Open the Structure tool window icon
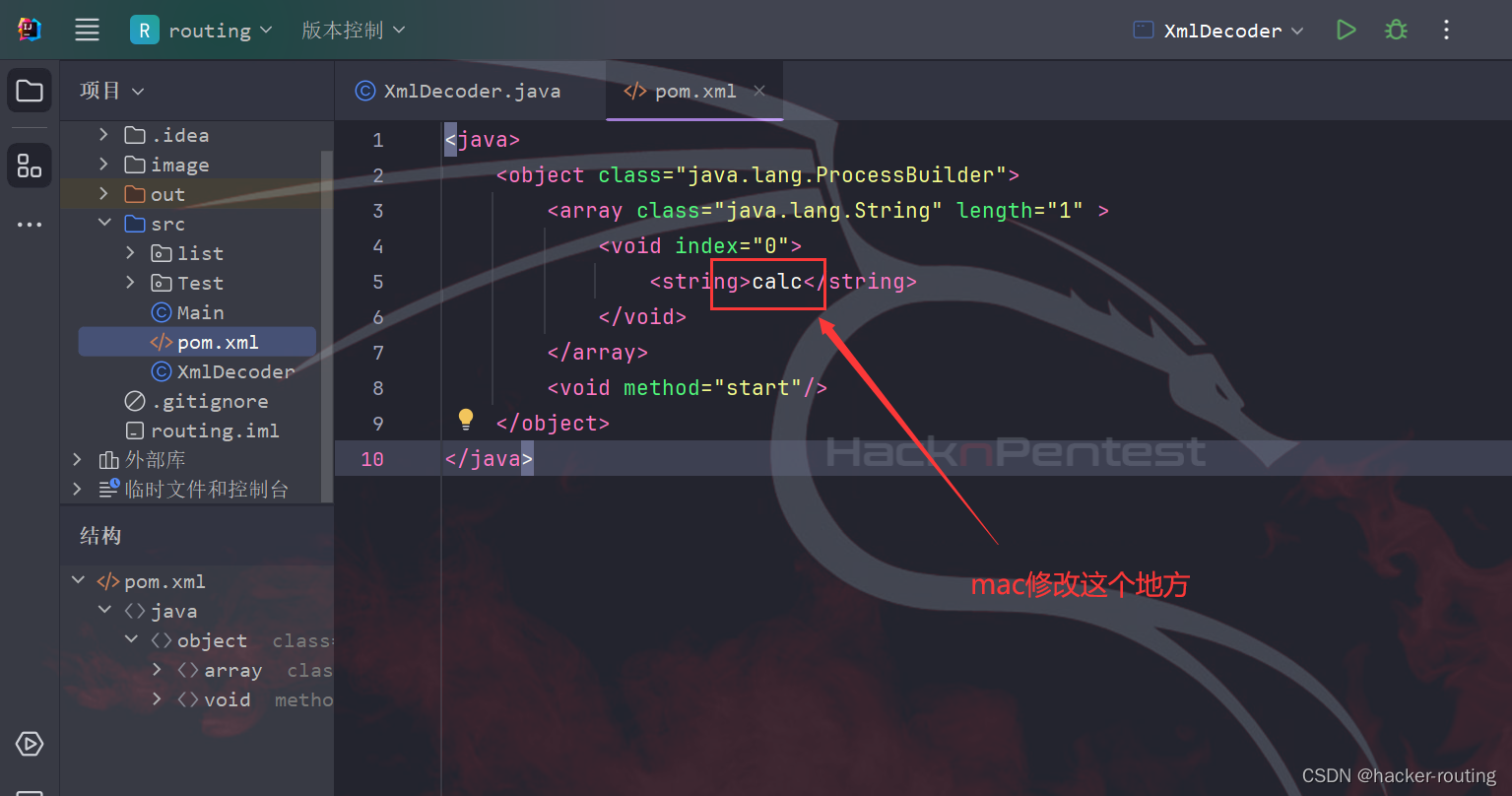Image resolution: width=1512 pixels, height=796 pixels. (30, 165)
